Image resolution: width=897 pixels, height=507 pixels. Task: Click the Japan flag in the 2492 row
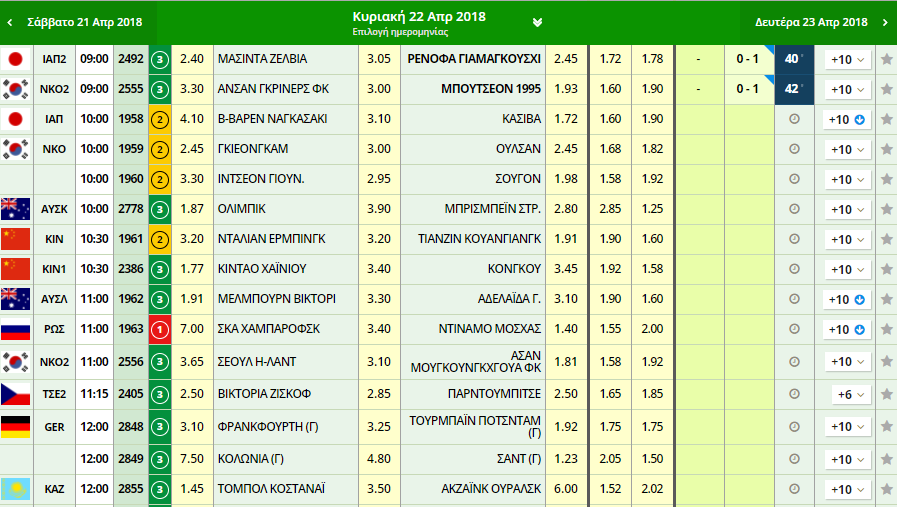point(15,59)
